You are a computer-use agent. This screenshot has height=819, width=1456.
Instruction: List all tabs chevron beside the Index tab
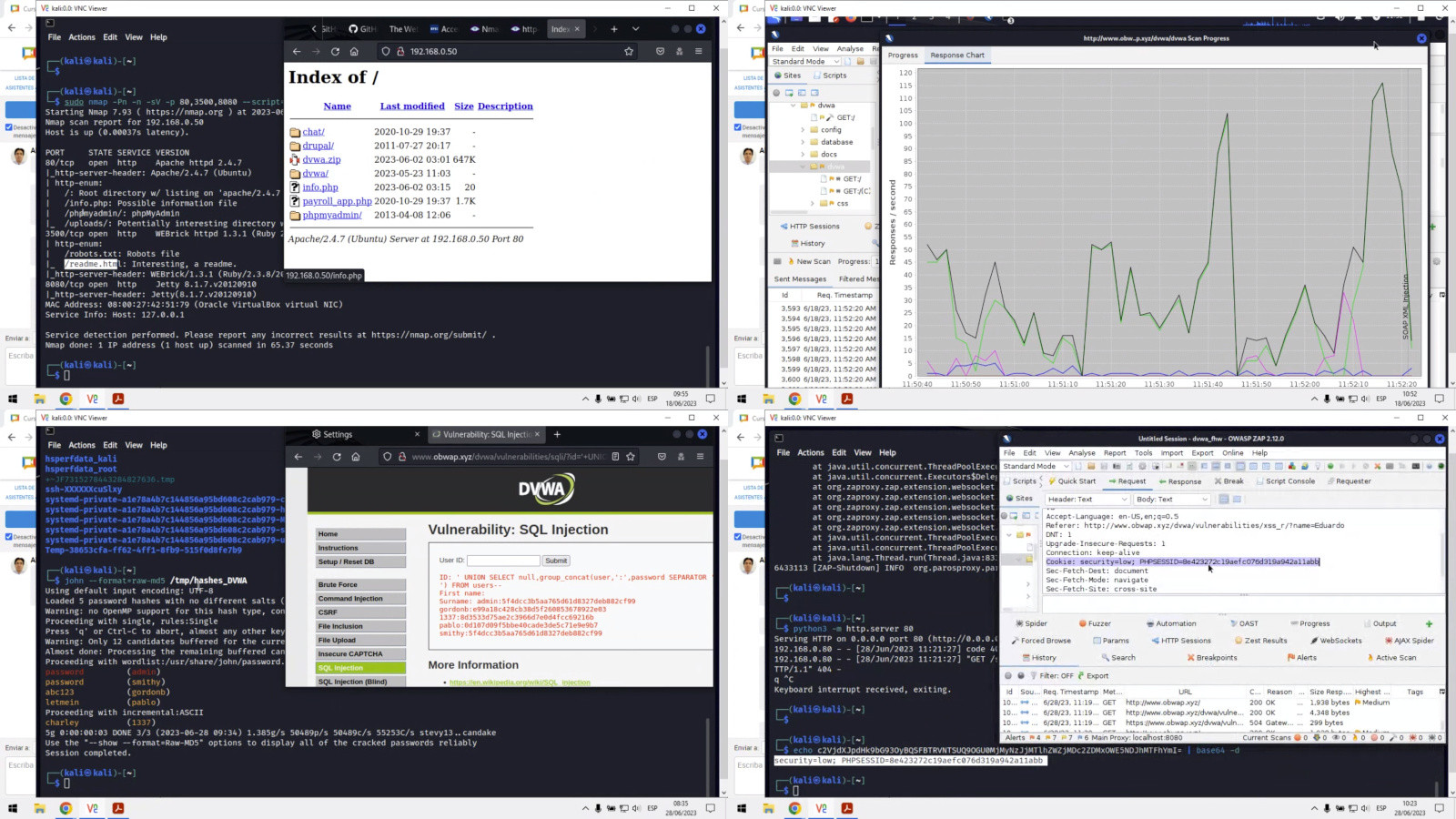click(x=635, y=29)
